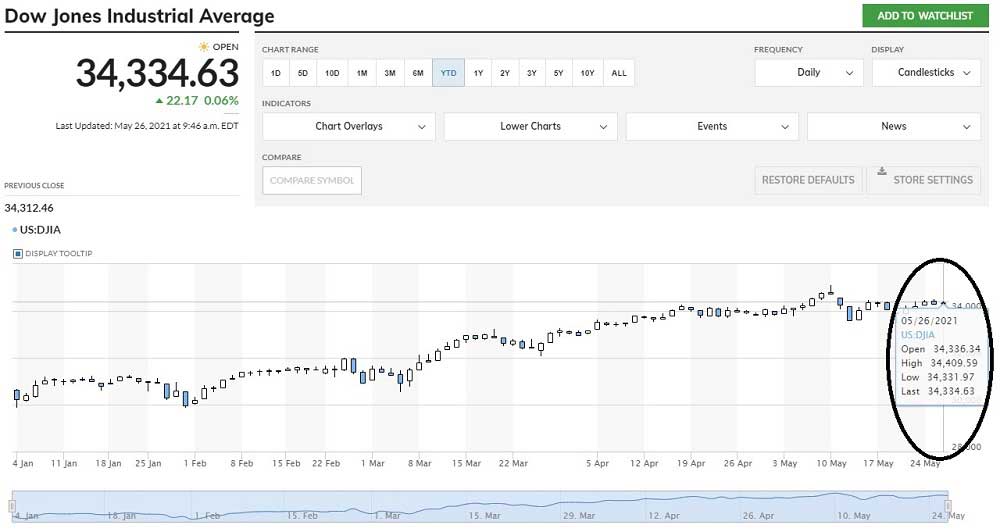Screen dimensions: 1000x532
Task: Select the 1Y chart range
Action: (478, 73)
